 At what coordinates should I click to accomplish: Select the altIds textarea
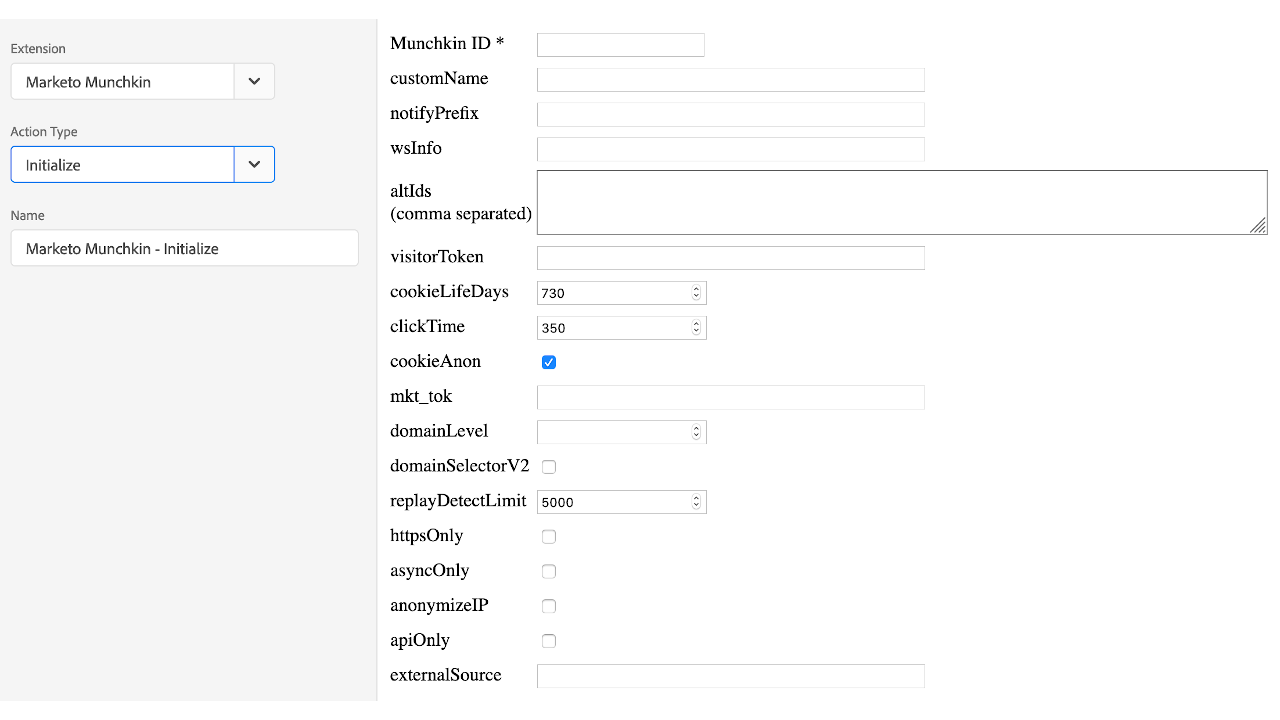[902, 202]
